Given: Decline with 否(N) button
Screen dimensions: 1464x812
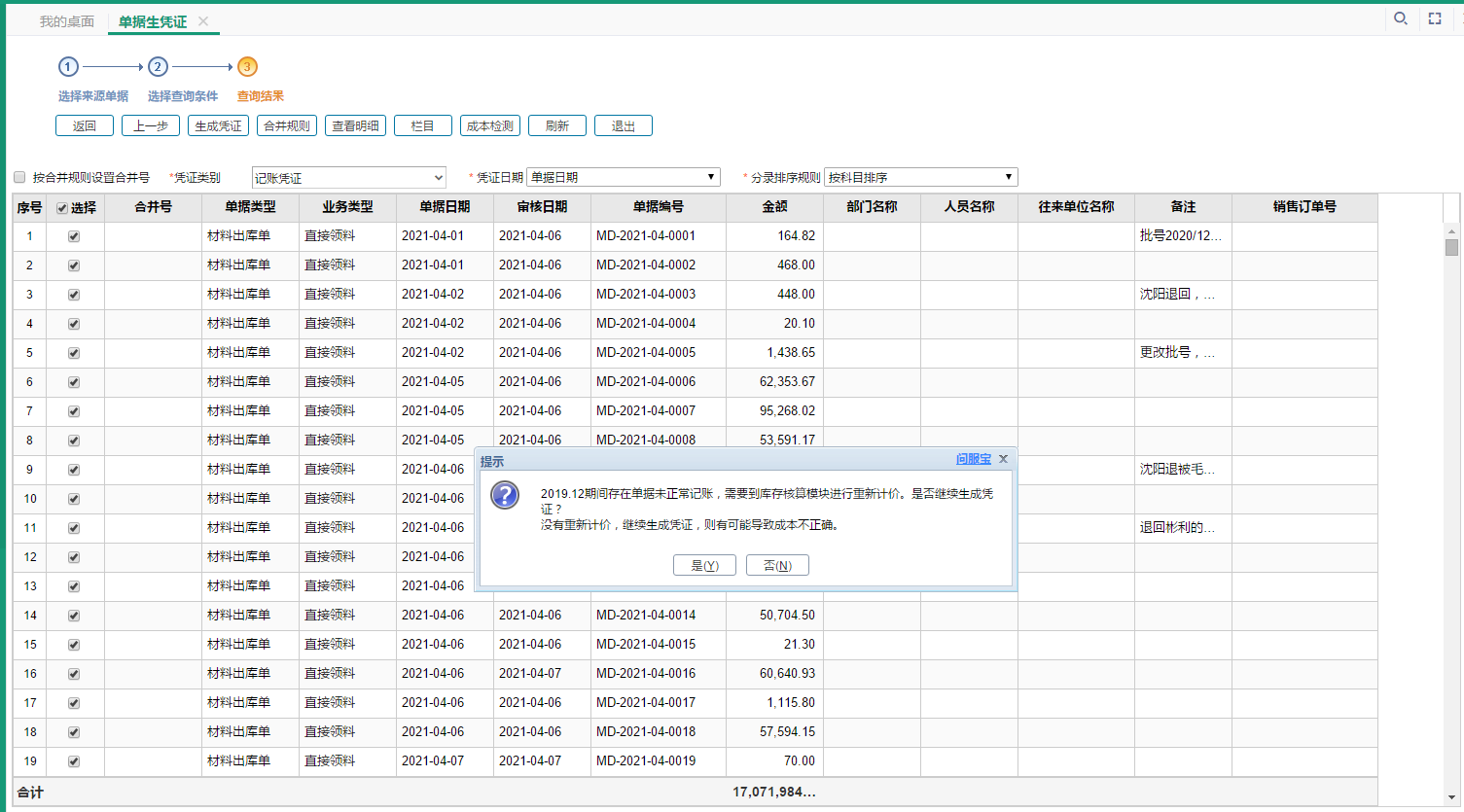Looking at the screenshot, I should 777,565.
